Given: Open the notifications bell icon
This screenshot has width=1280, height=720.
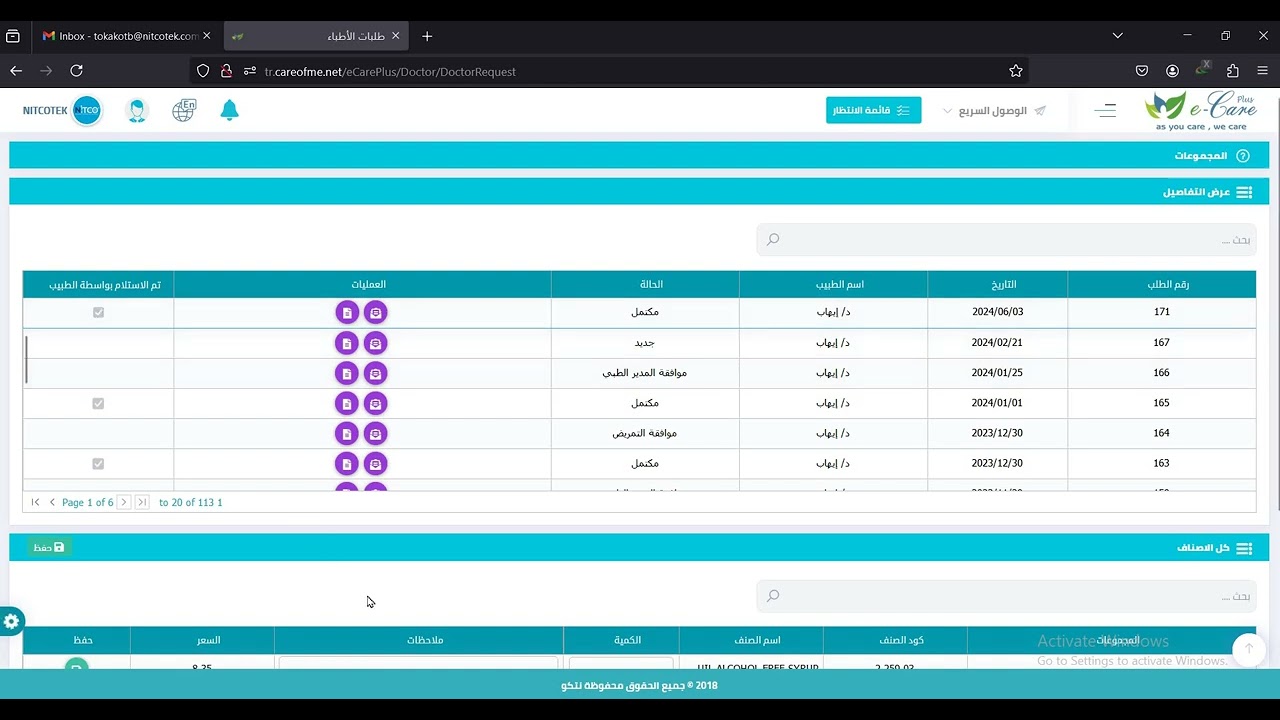Looking at the screenshot, I should click(229, 110).
